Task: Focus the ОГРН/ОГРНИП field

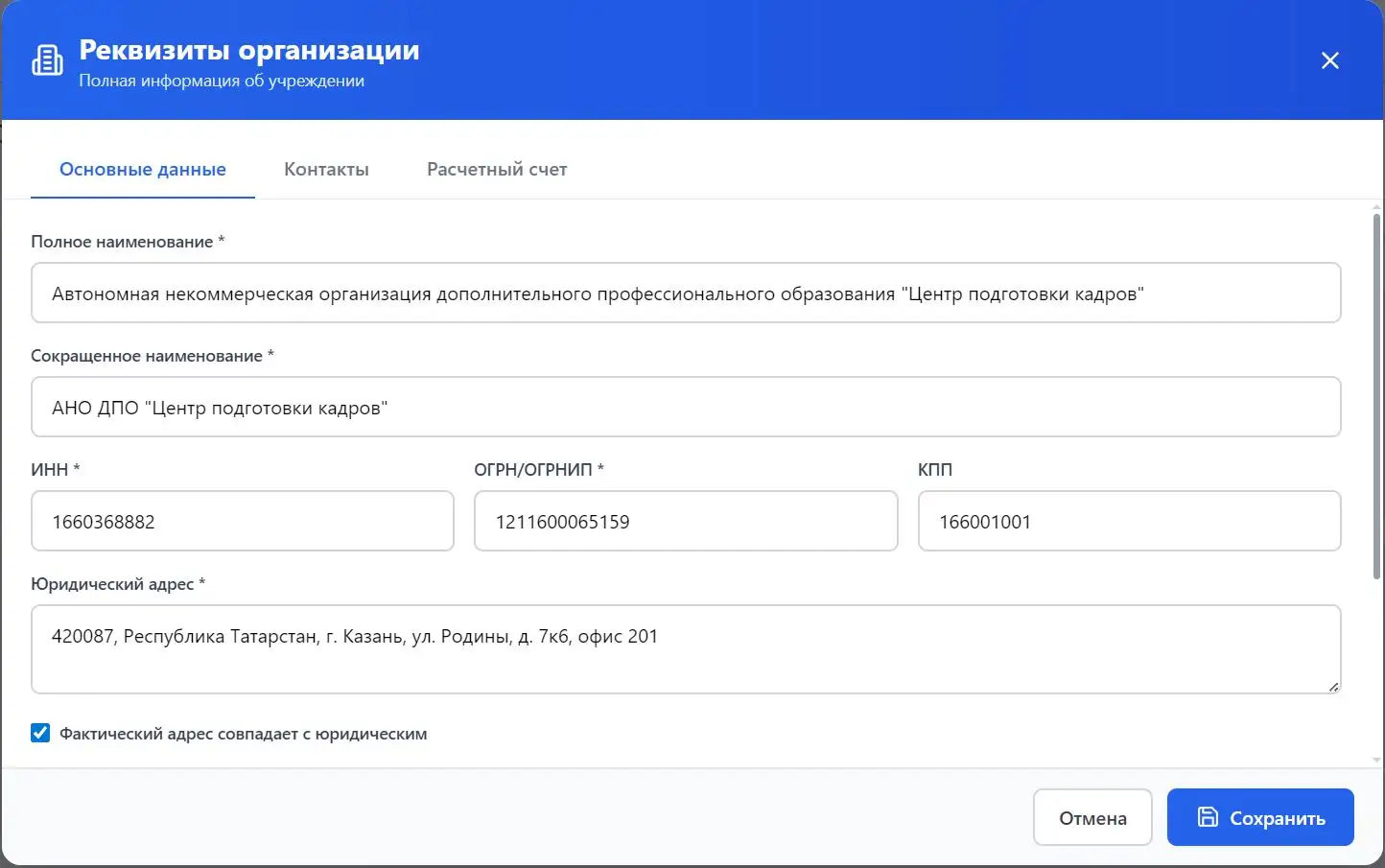Action: 686,521
